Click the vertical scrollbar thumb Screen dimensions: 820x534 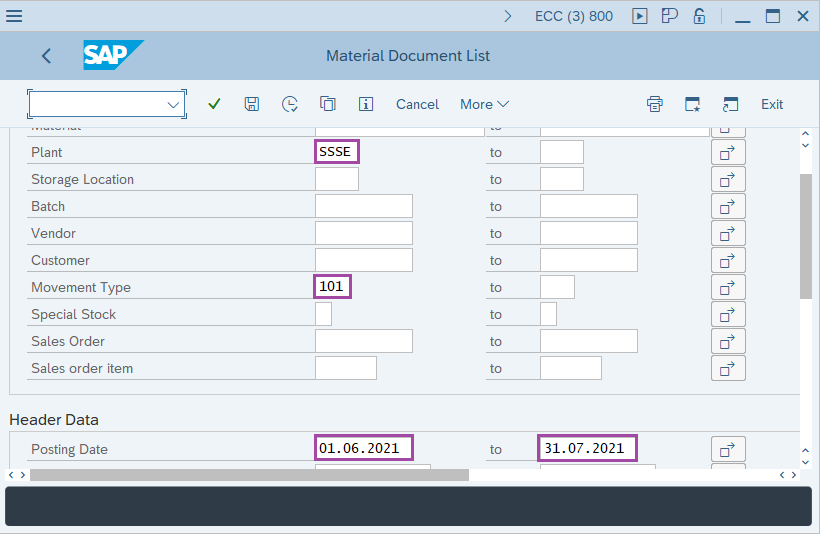pyautogui.click(x=805, y=236)
